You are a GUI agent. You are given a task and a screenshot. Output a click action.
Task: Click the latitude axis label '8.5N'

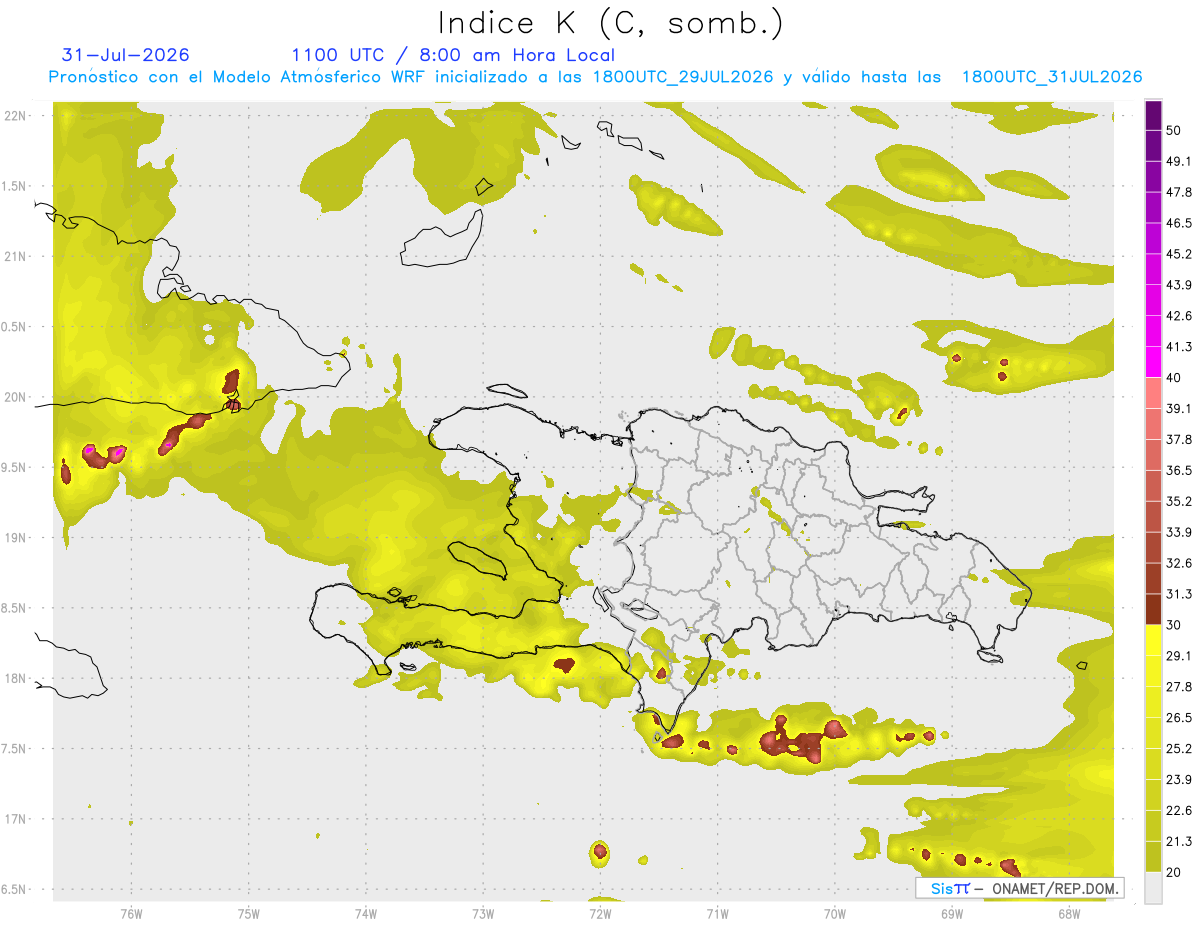pyautogui.click(x=14, y=608)
